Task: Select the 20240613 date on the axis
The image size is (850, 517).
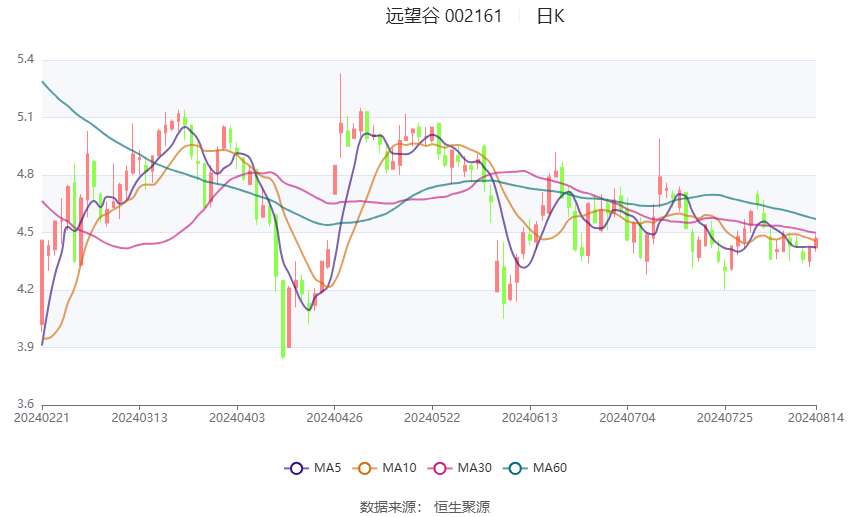Action: pos(529,416)
